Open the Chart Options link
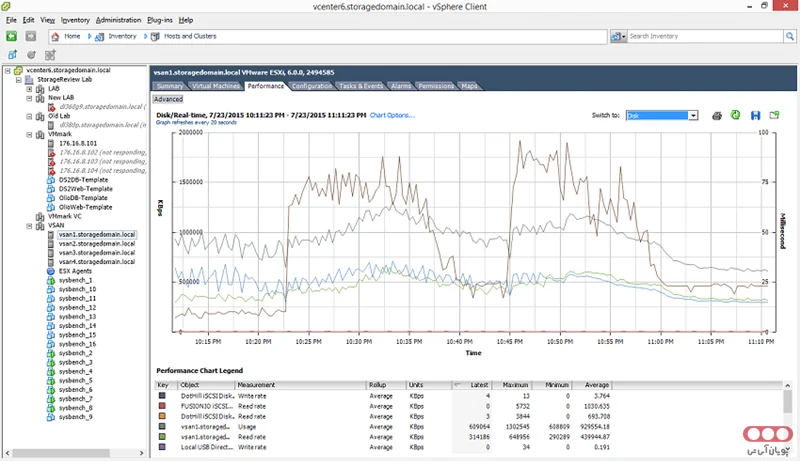800x461 pixels. tap(392, 115)
